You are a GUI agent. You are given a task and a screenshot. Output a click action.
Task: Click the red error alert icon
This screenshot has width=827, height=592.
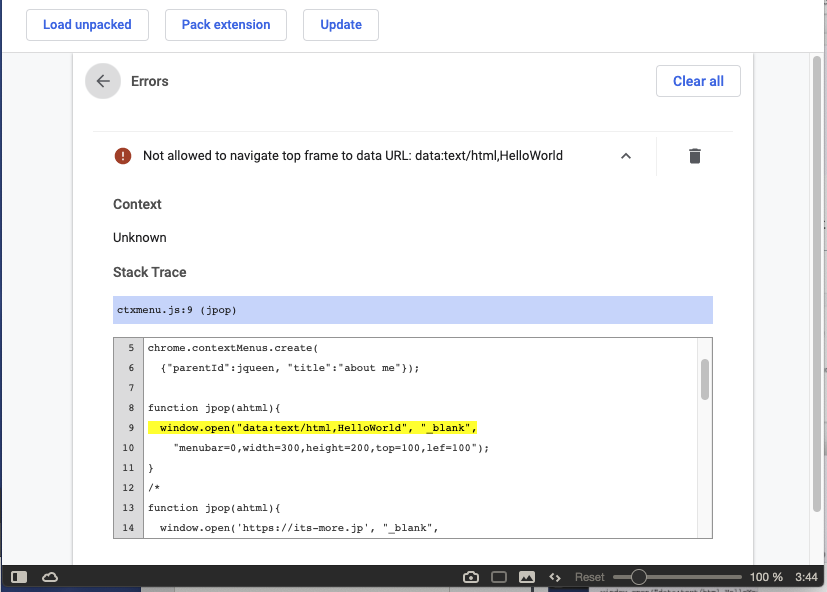(x=123, y=156)
